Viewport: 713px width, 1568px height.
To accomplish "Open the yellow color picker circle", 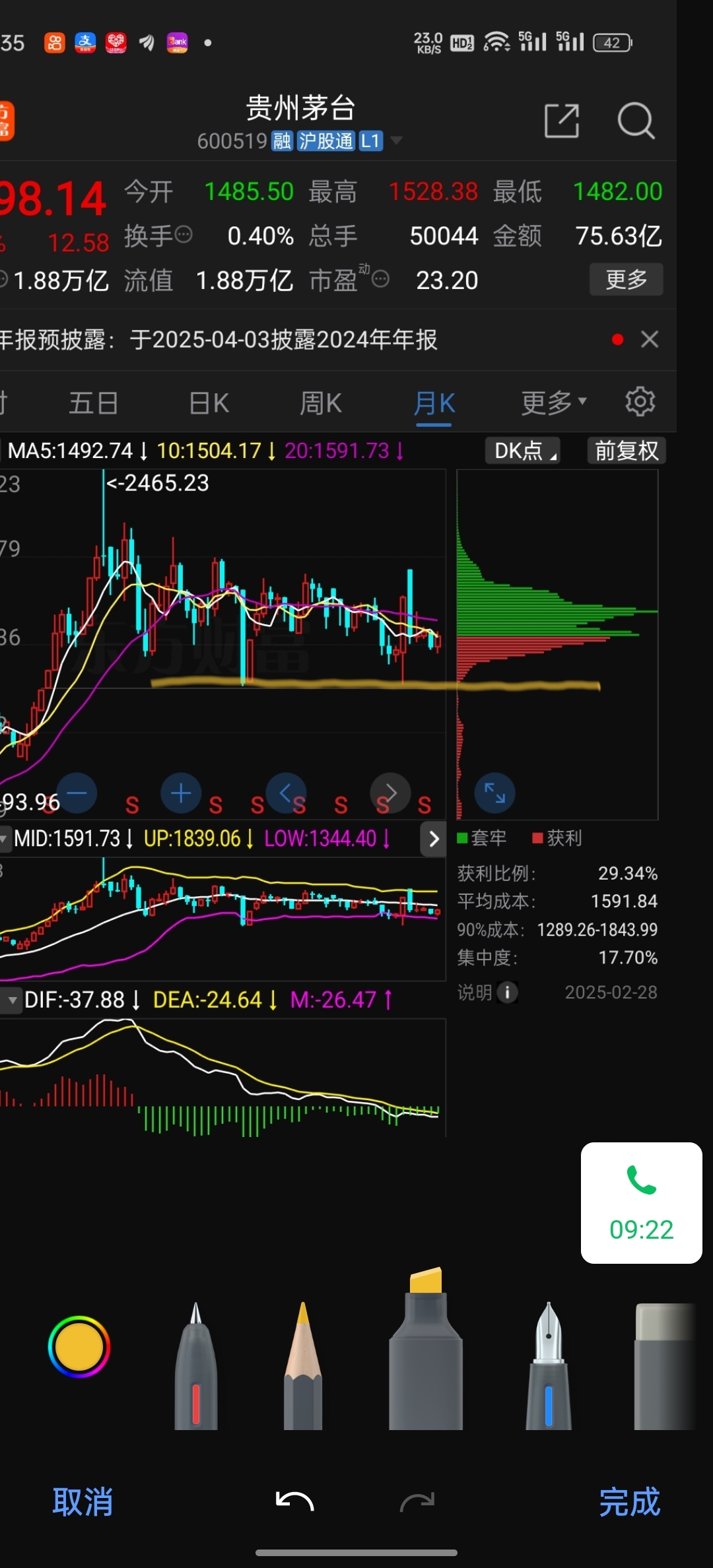I will pos(79,1347).
